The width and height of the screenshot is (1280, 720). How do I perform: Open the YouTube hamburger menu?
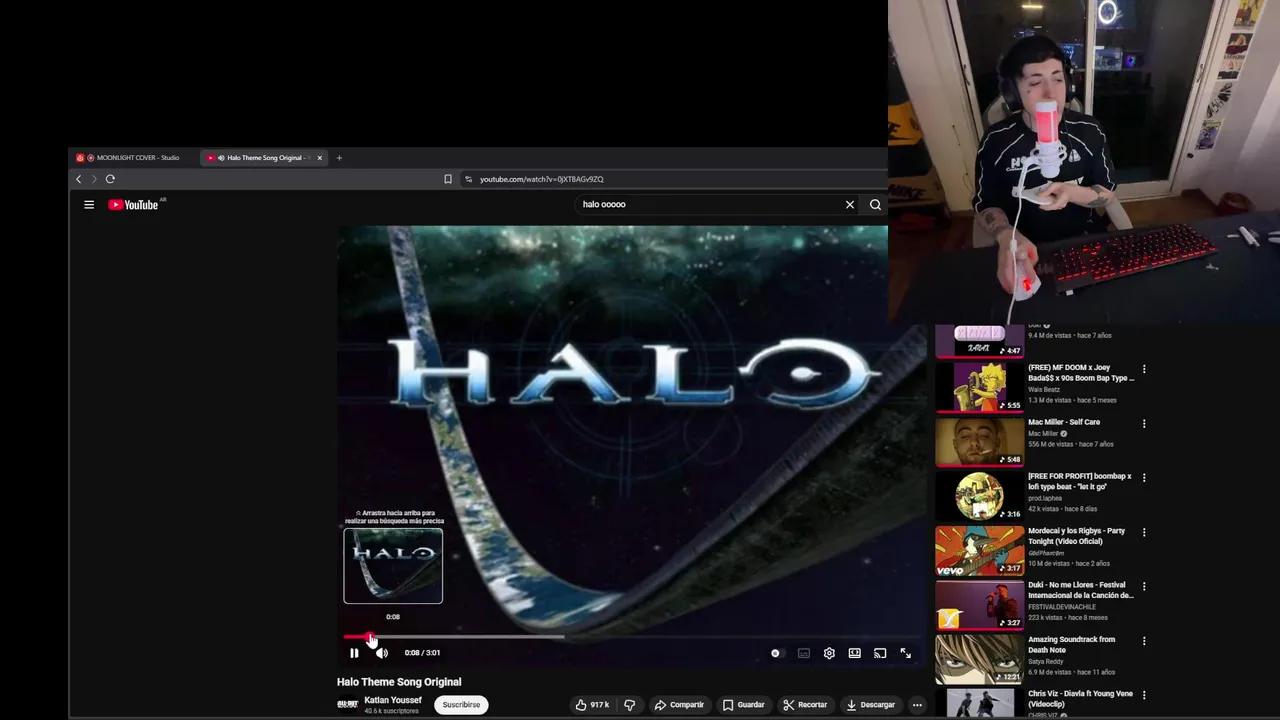89,205
